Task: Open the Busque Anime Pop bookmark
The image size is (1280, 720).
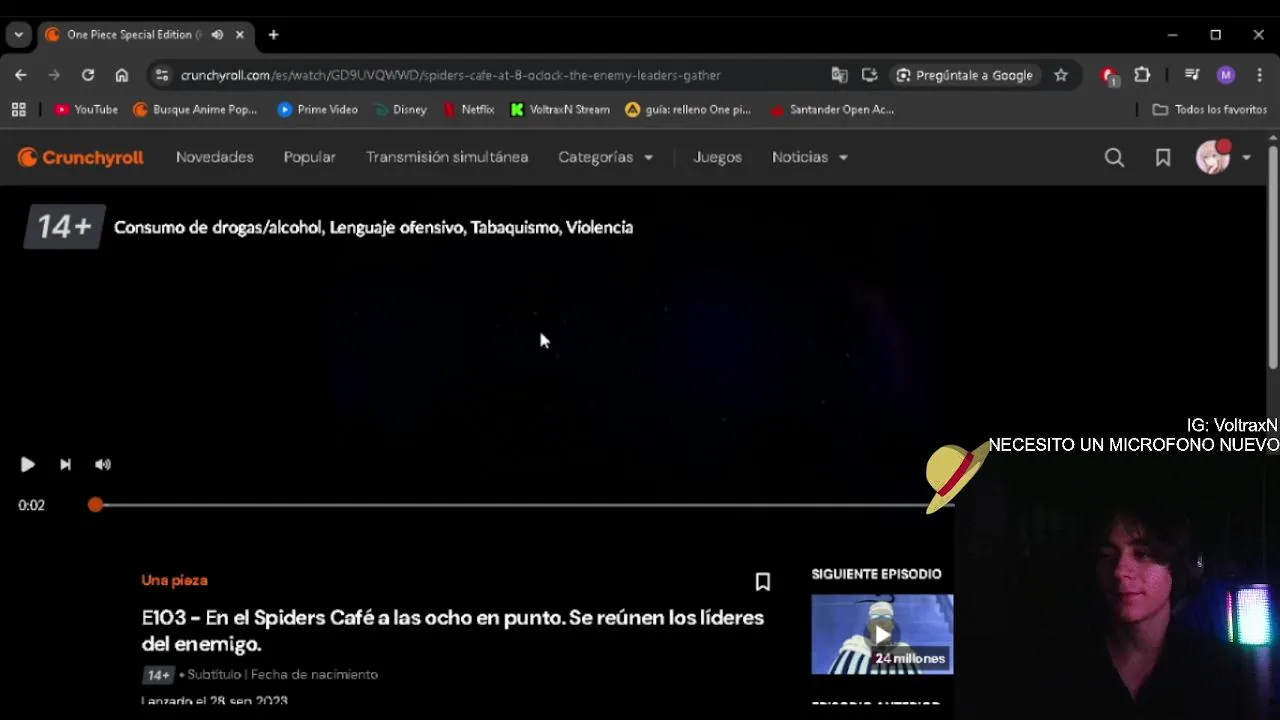Action: [x=195, y=110]
